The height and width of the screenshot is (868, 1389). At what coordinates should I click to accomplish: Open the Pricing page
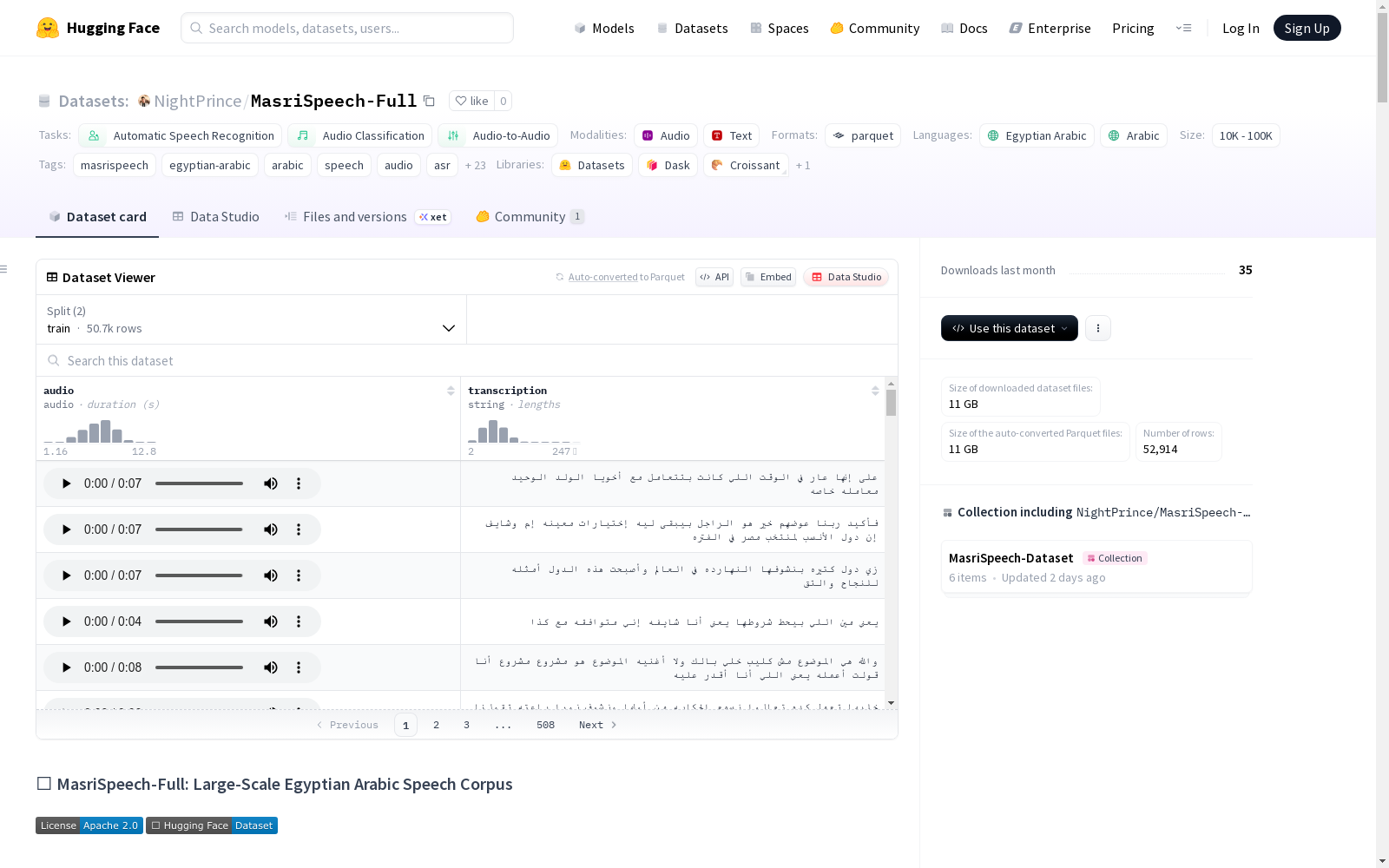click(1133, 28)
